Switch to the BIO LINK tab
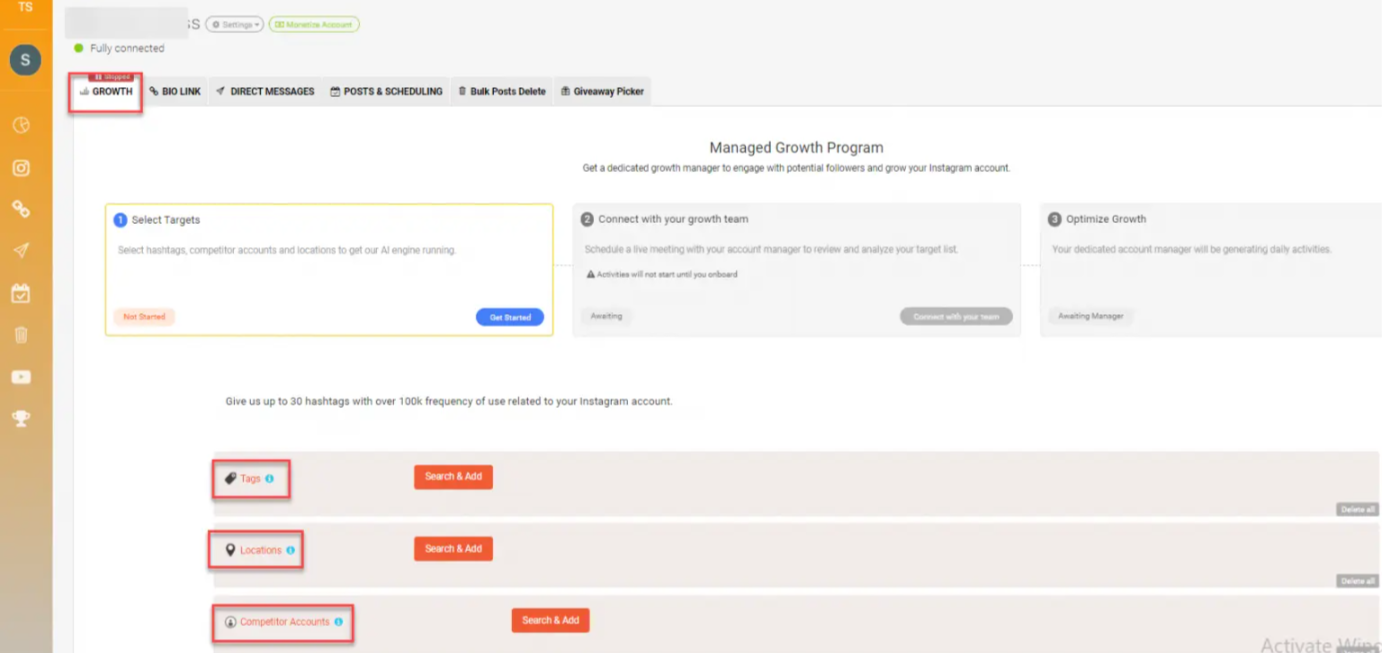 coord(175,91)
